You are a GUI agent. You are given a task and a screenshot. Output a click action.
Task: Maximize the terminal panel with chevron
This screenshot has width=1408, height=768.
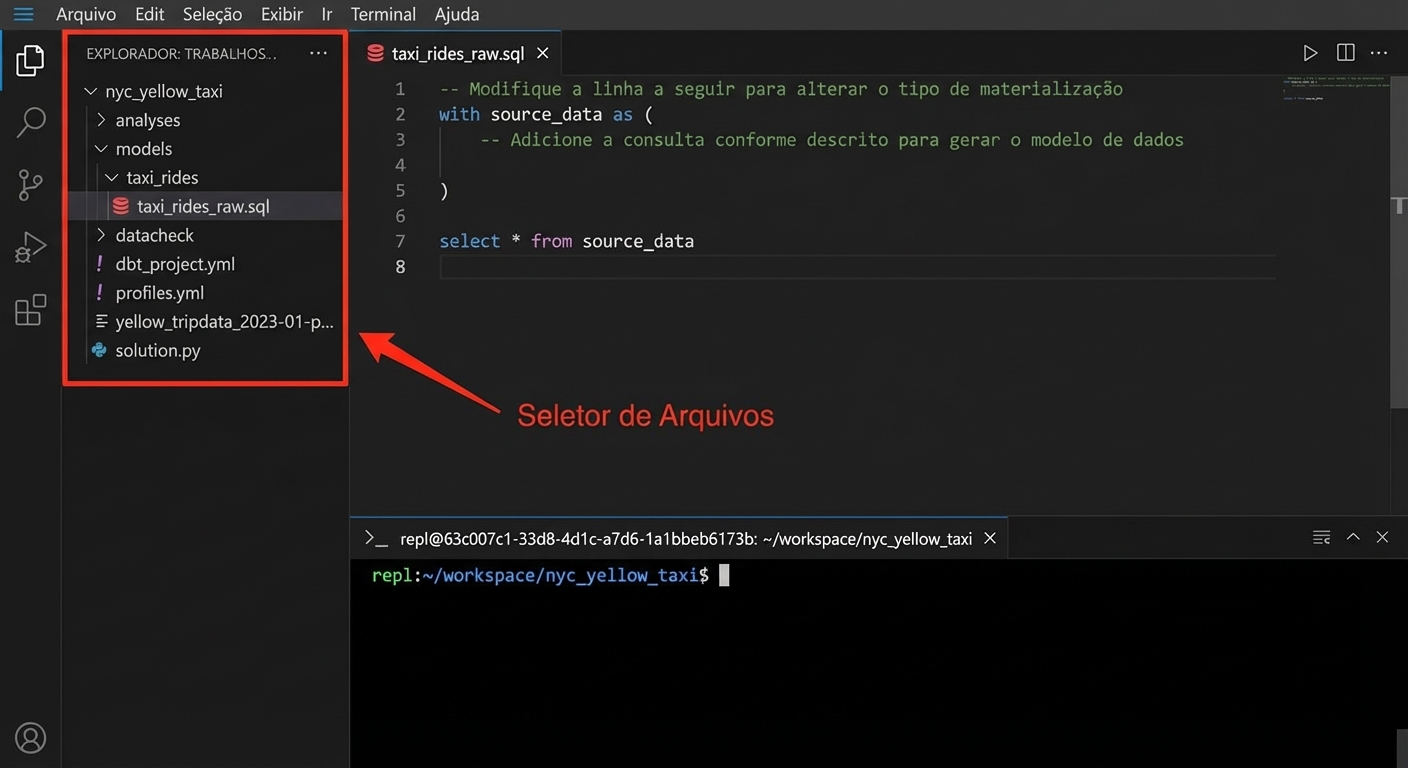pyautogui.click(x=1353, y=537)
